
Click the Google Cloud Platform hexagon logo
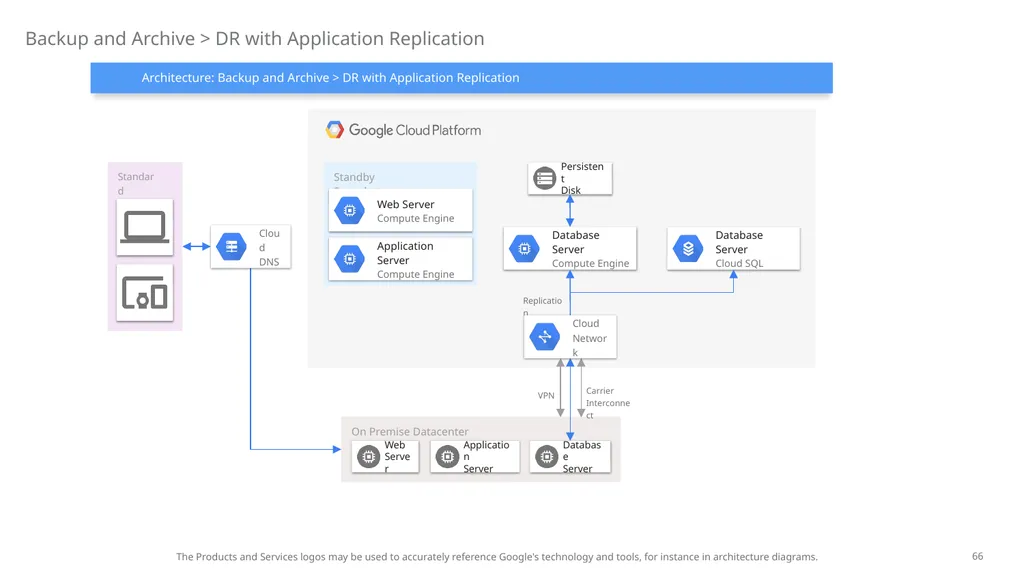point(334,130)
